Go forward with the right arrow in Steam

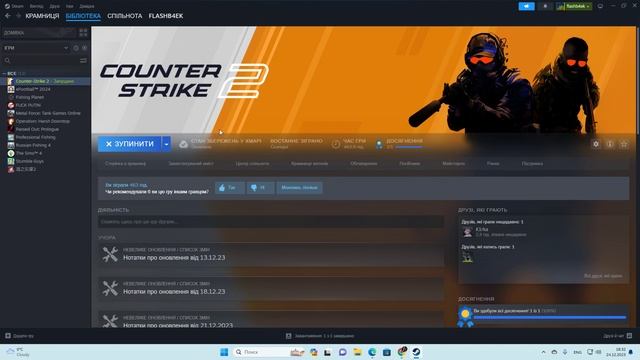coord(18,16)
